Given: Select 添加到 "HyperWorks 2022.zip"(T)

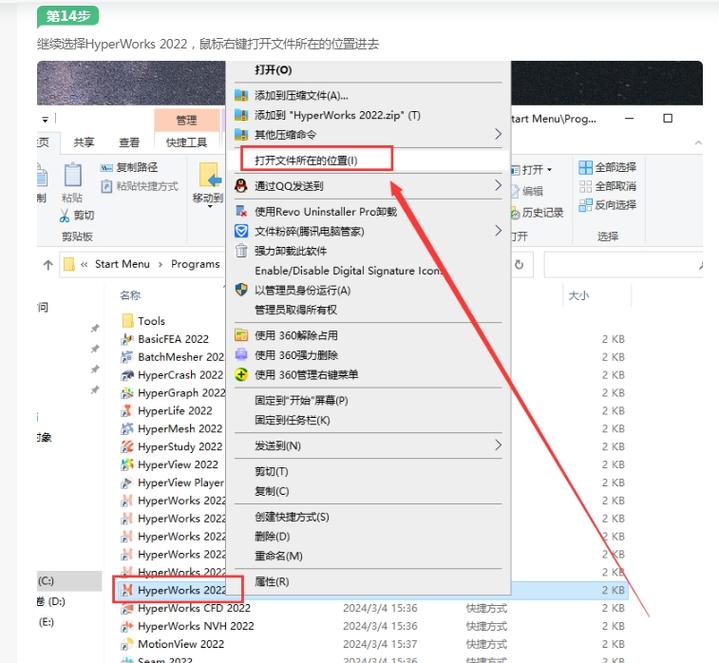Looking at the screenshot, I should click(337, 115).
